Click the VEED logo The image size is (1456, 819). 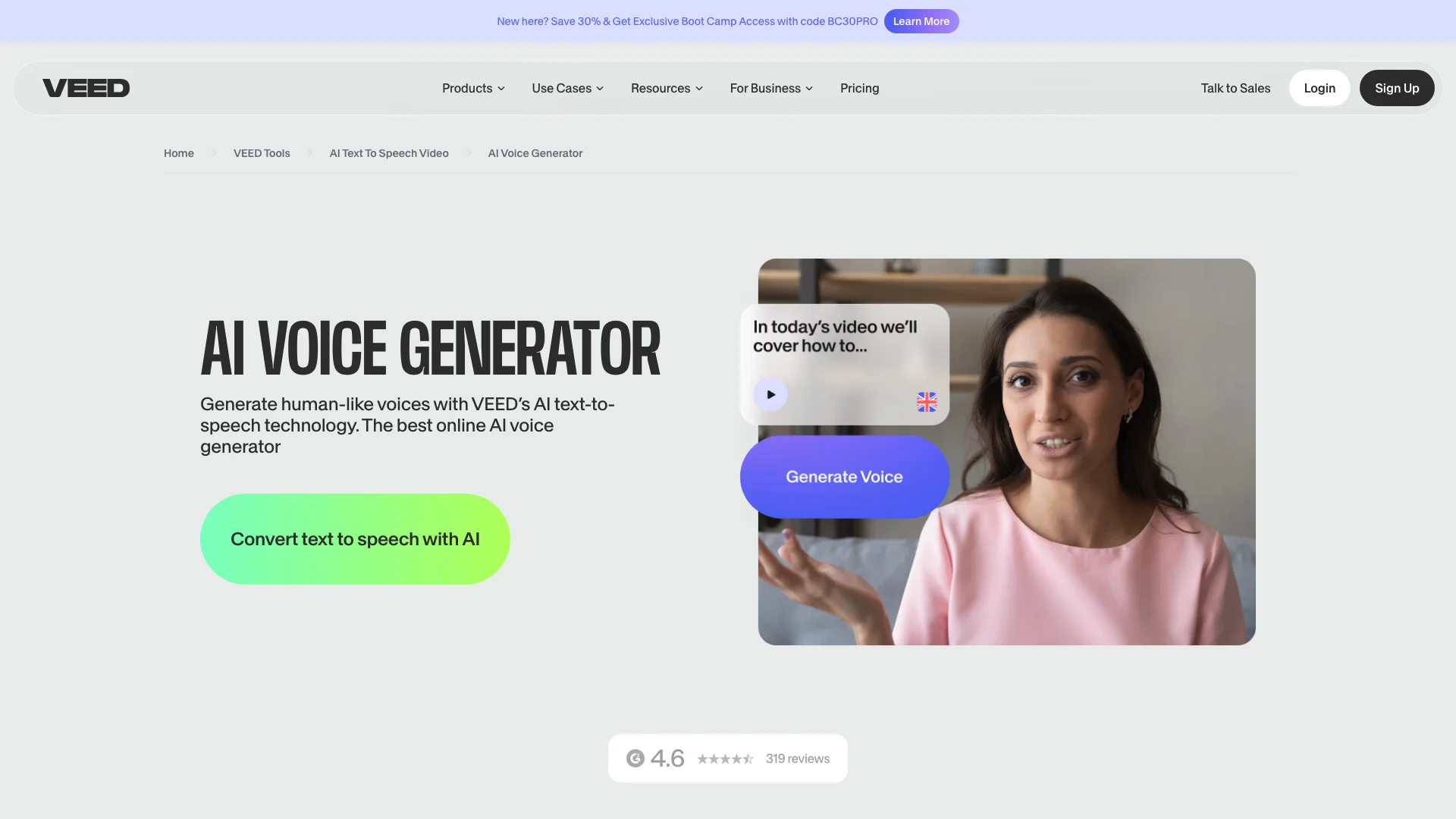tap(86, 88)
